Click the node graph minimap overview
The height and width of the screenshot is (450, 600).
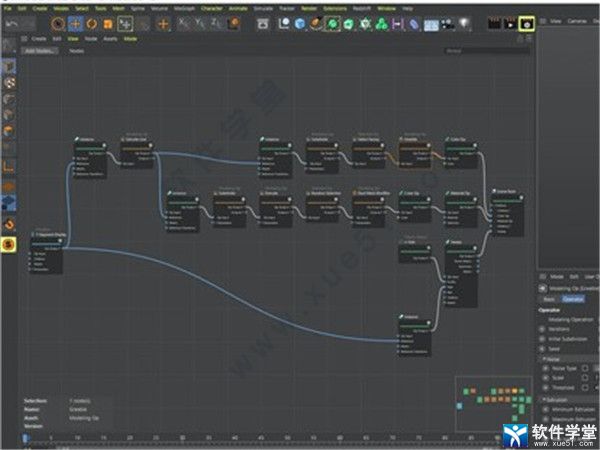click(x=494, y=404)
